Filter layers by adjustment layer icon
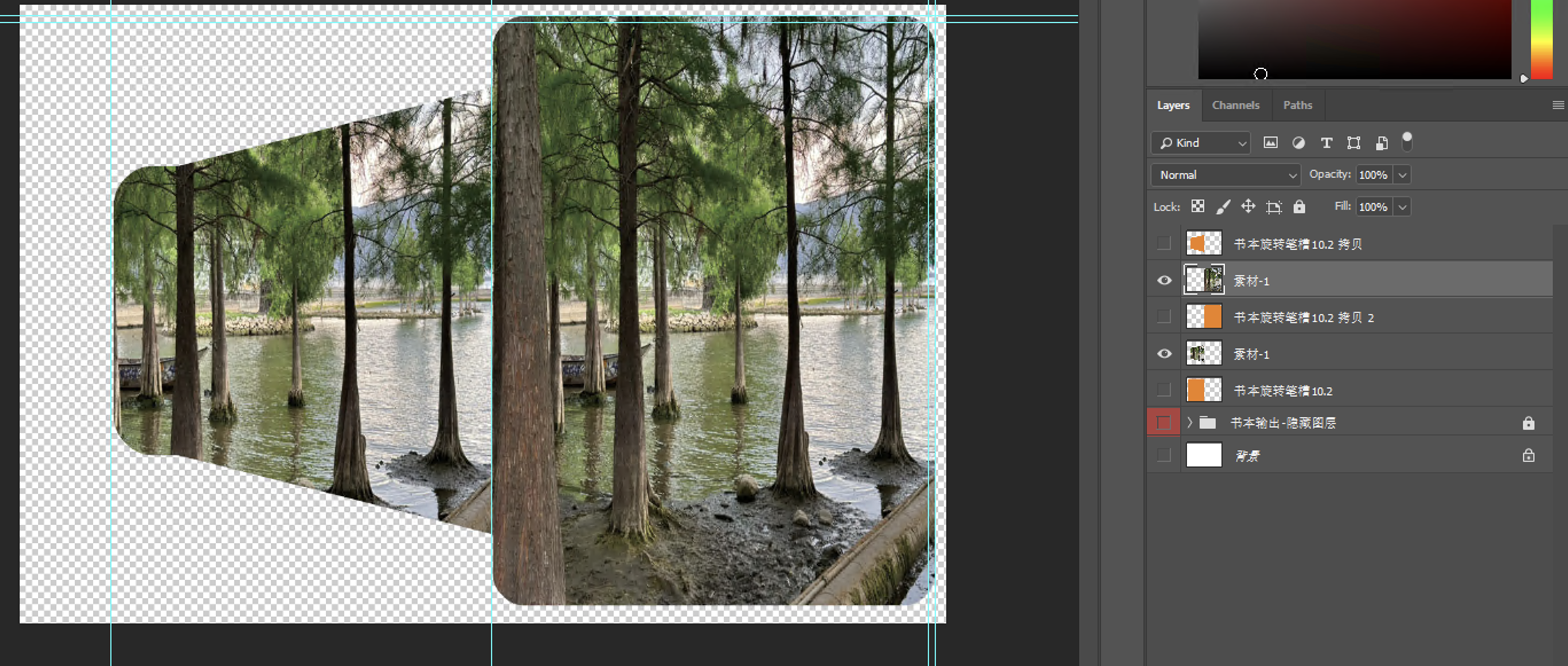This screenshot has height=666, width=1568. 1298,143
